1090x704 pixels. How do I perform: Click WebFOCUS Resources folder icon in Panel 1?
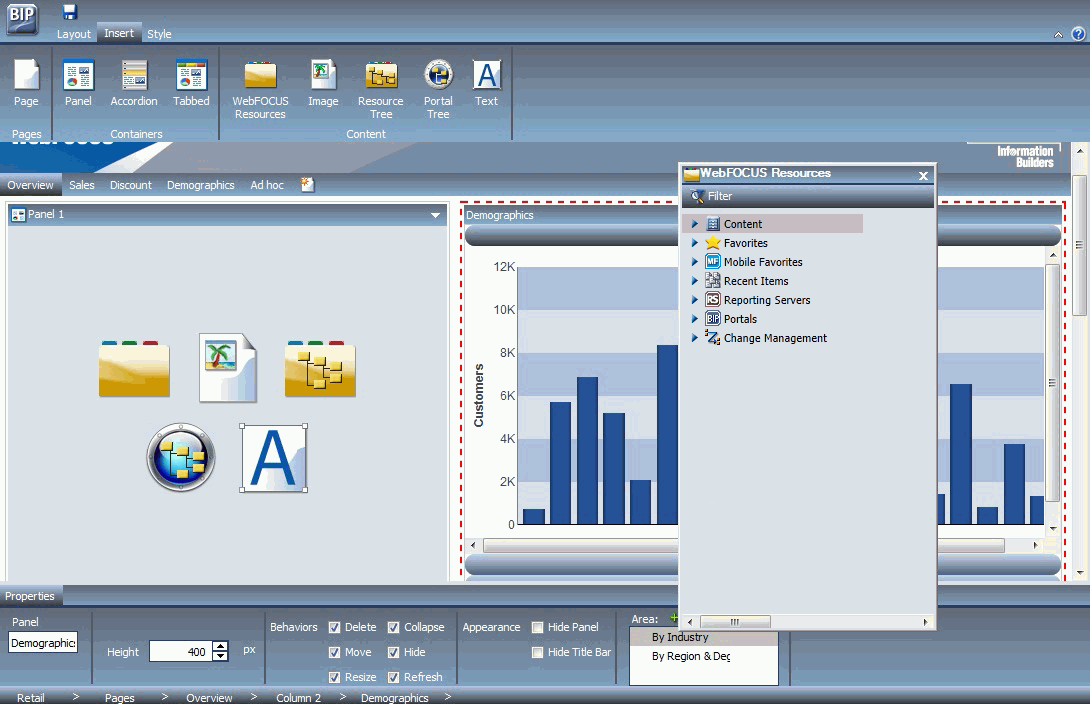click(134, 368)
